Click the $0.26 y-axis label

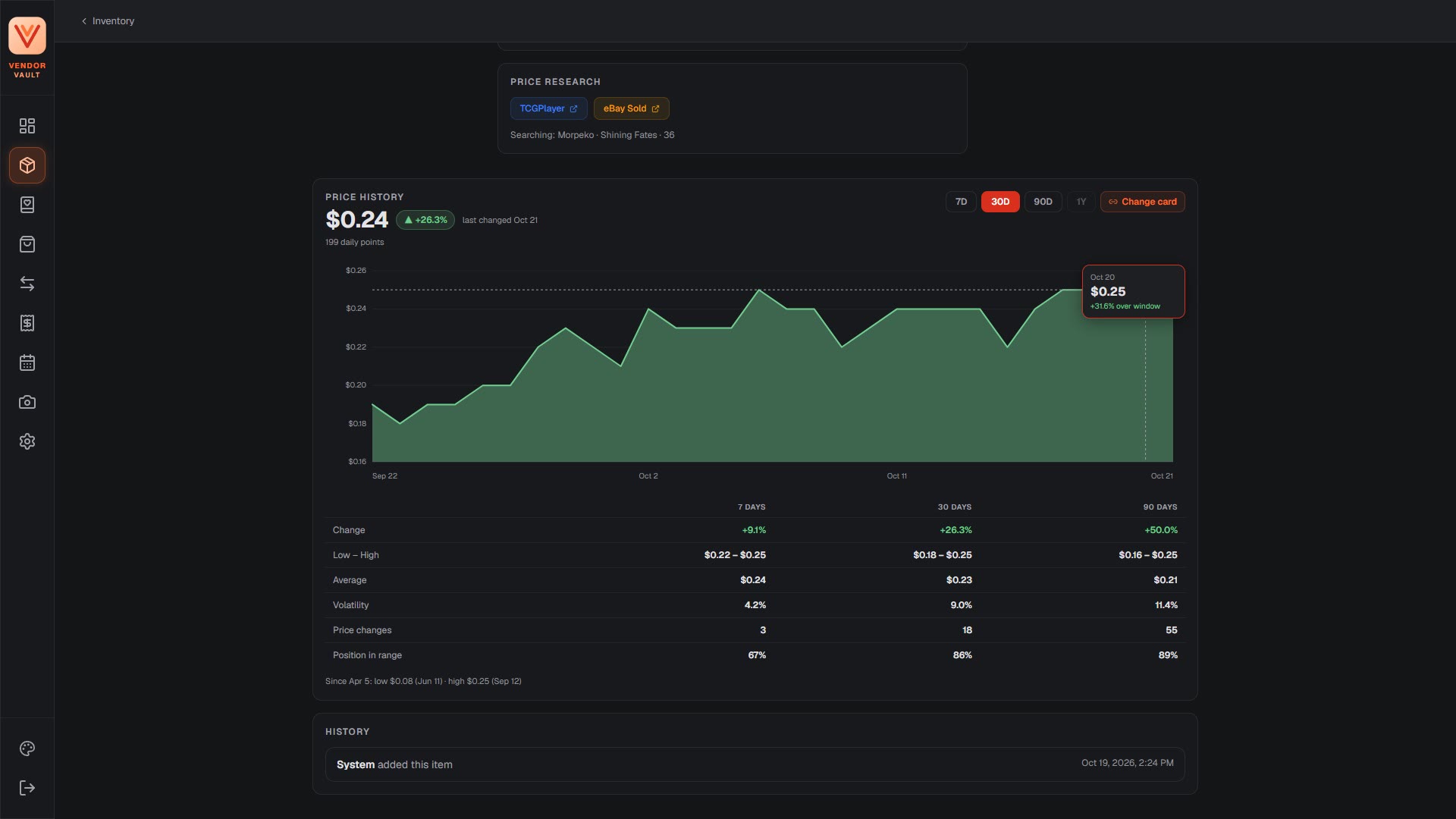point(356,271)
